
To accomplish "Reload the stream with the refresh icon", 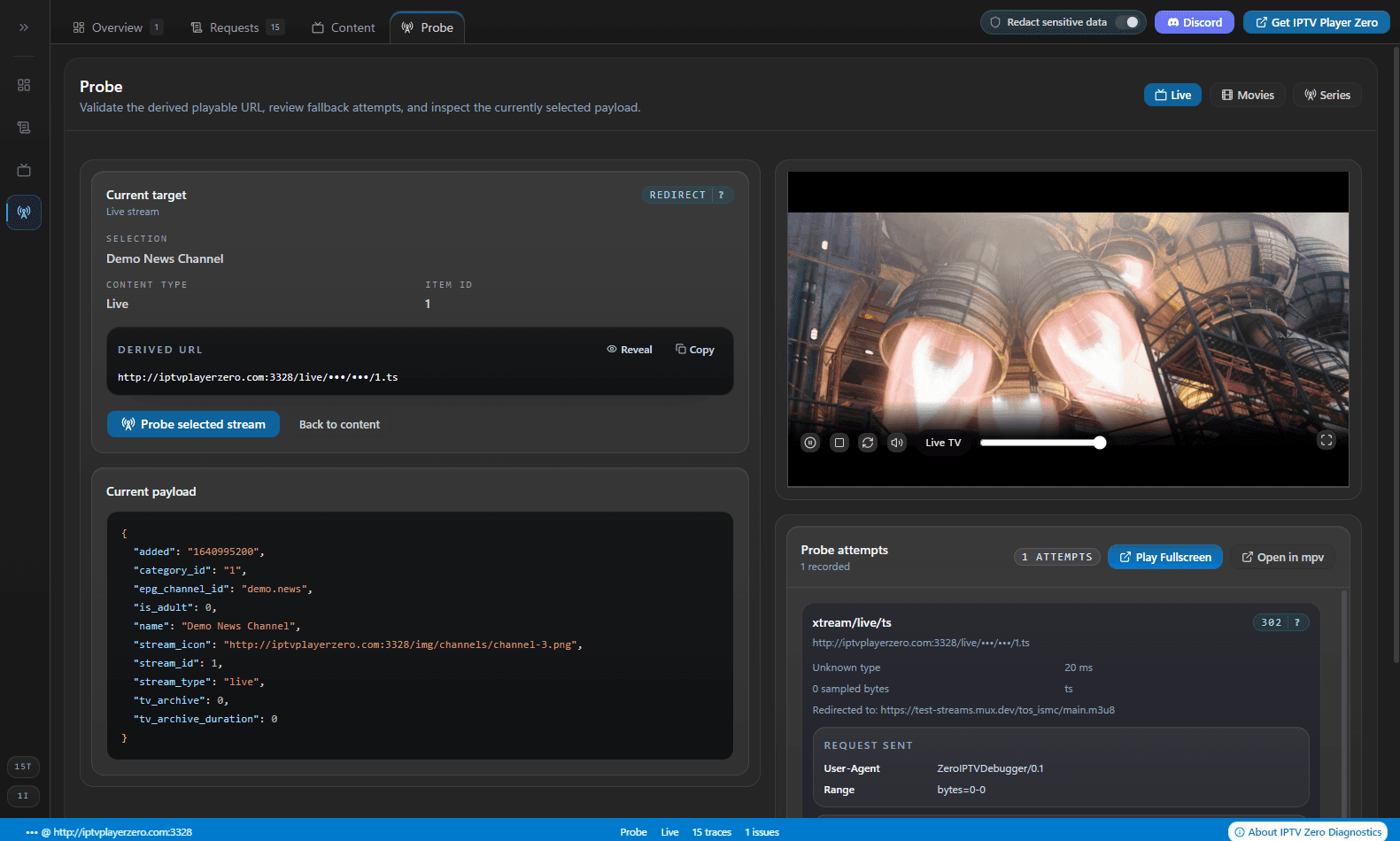I will [x=868, y=443].
